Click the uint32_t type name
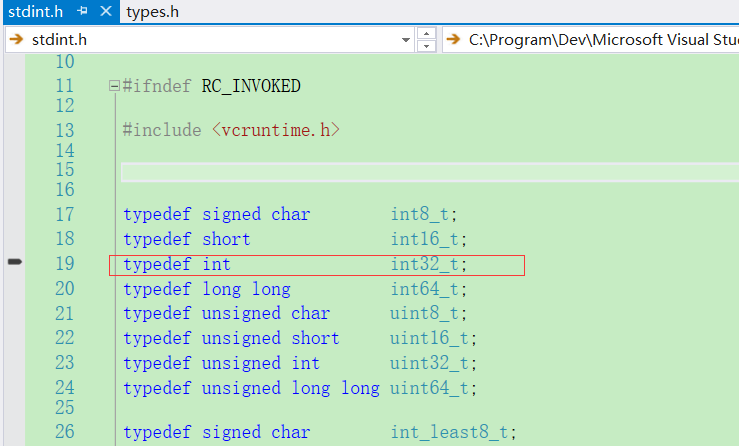 pyautogui.click(x=429, y=363)
